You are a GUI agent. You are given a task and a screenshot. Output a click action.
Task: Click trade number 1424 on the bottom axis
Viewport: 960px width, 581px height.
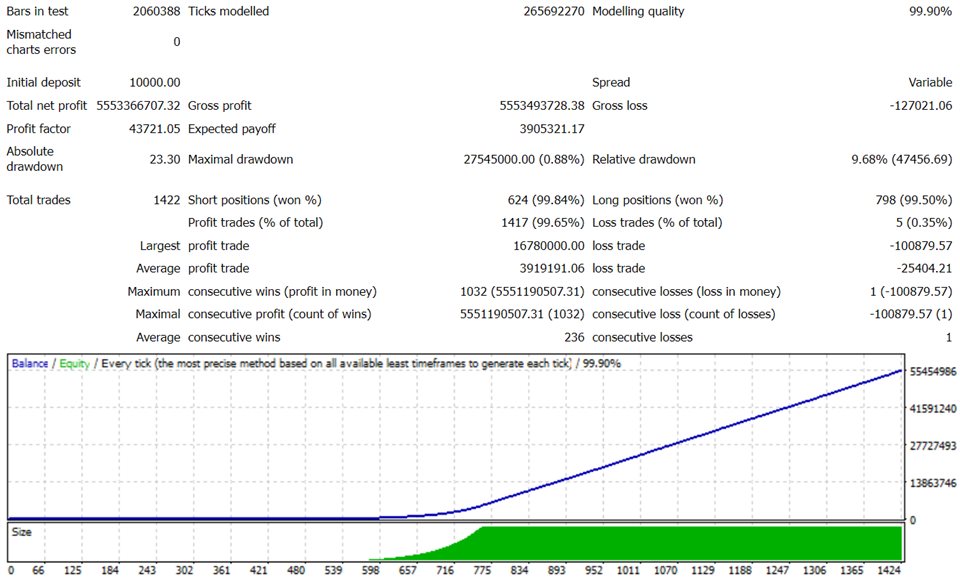point(889,571)
